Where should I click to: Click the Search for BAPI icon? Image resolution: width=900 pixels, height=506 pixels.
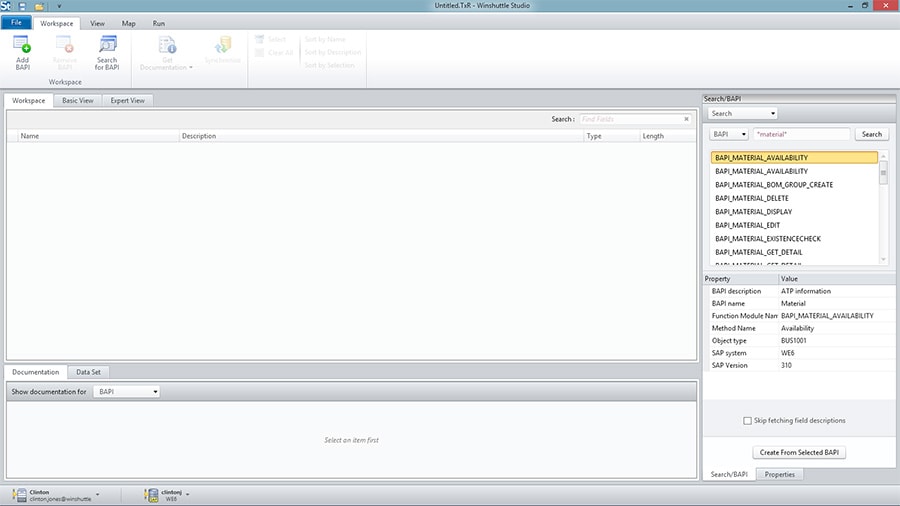pos(107,45)
